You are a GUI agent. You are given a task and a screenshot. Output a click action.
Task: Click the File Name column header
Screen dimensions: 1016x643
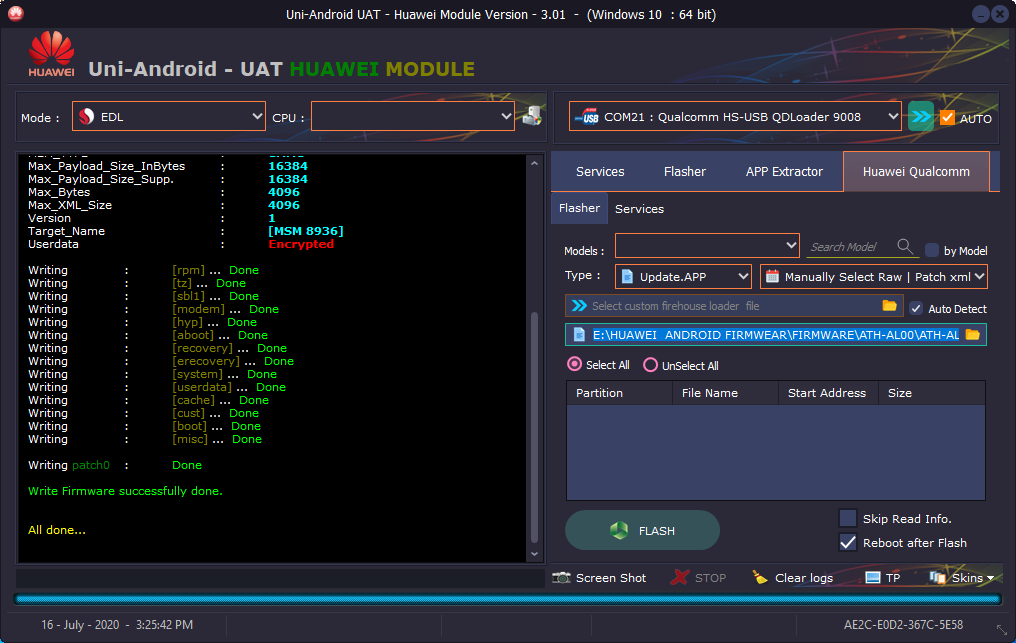(x=725, y=393)
